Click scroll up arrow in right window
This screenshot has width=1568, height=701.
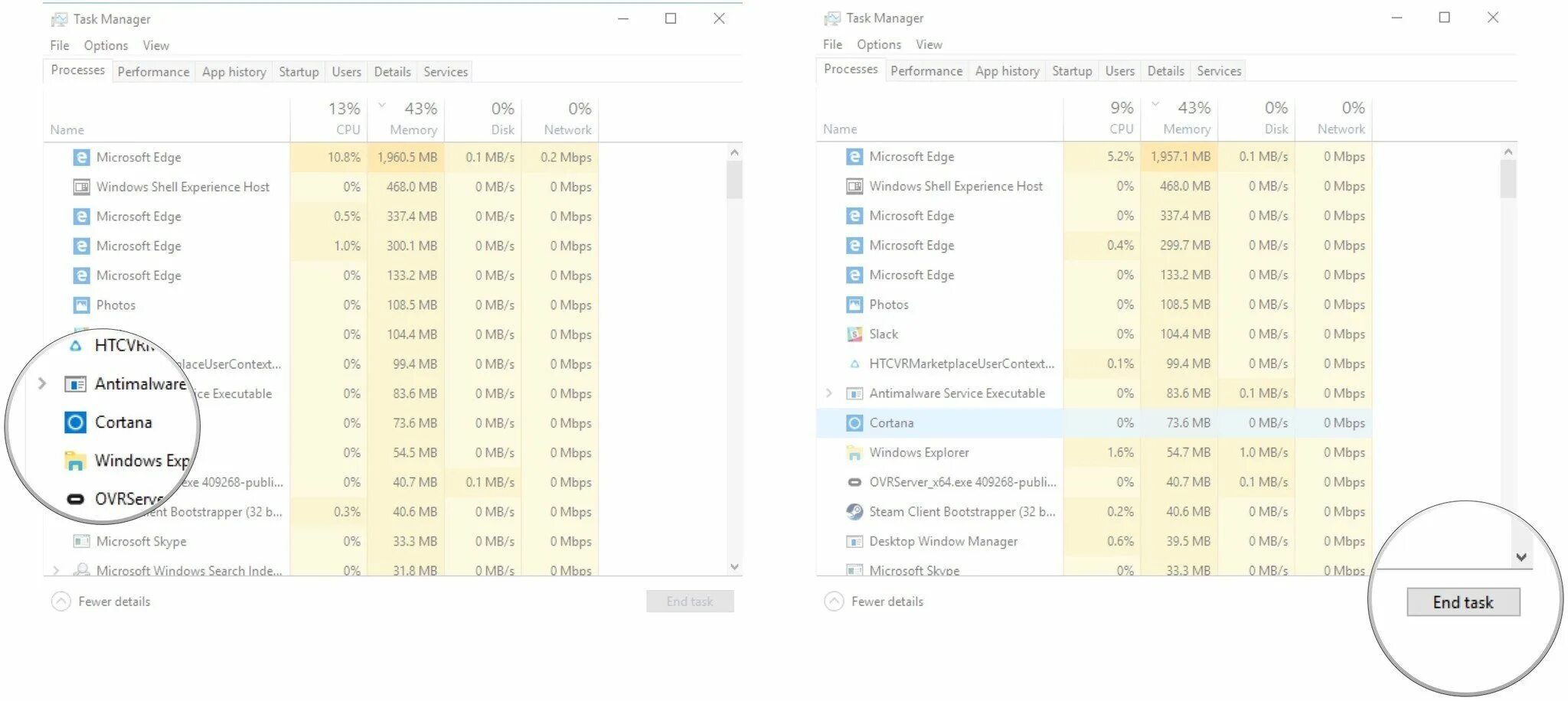[x=1508, y=152]
